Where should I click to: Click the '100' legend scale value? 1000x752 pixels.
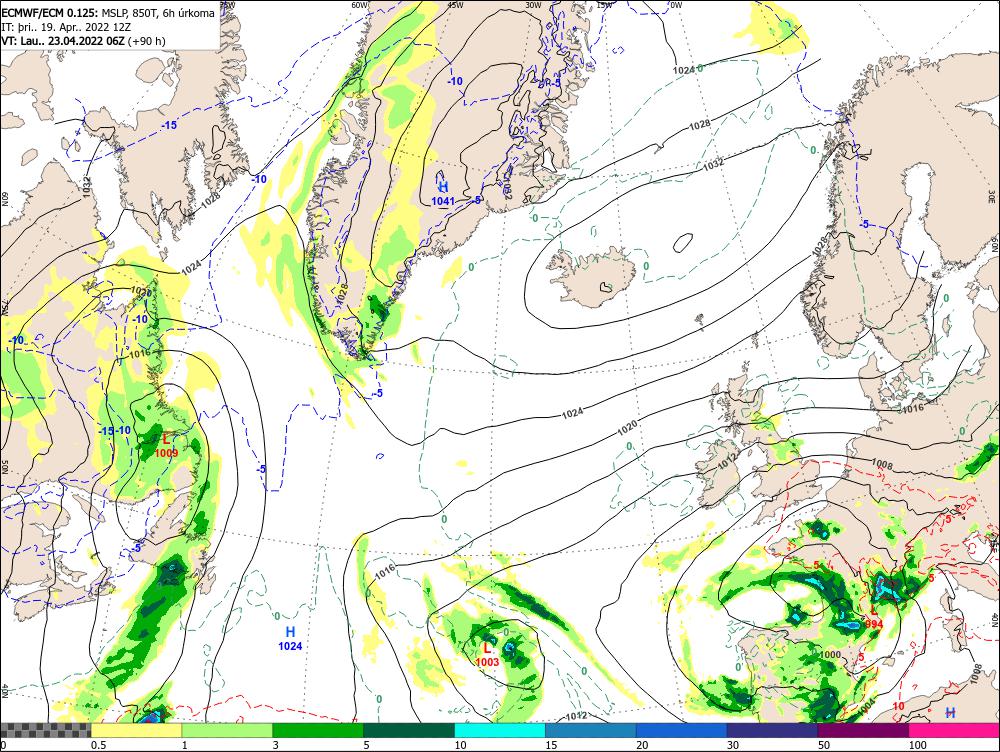(917, 745)
